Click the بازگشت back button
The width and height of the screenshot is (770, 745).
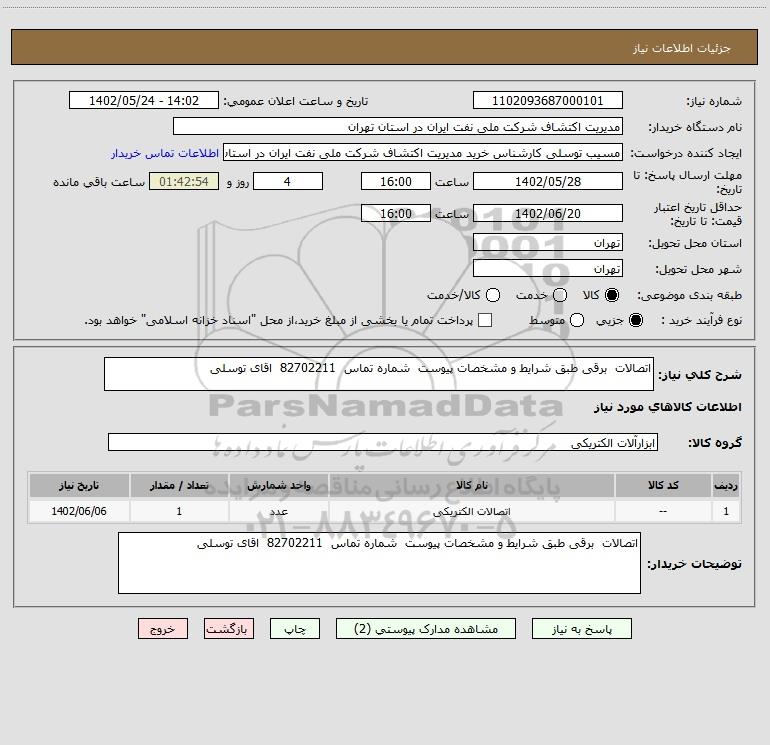coord(229,628)
